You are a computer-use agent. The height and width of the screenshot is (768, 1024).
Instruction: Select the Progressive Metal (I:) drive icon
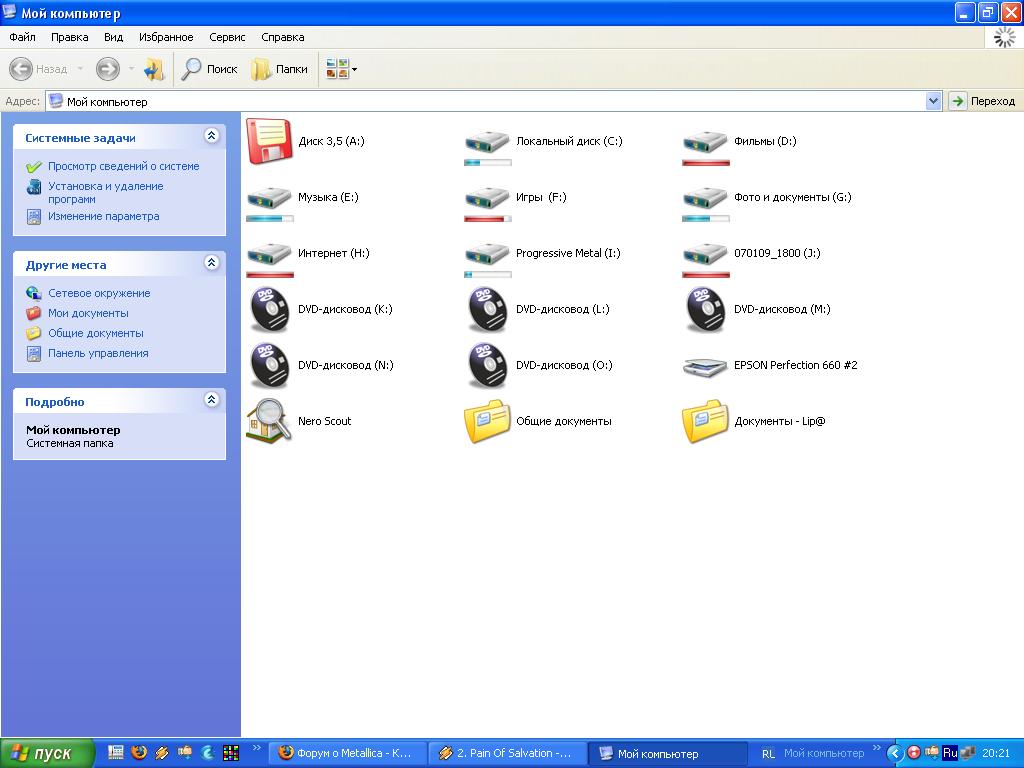pyautogui.click(x=487, y=253)
